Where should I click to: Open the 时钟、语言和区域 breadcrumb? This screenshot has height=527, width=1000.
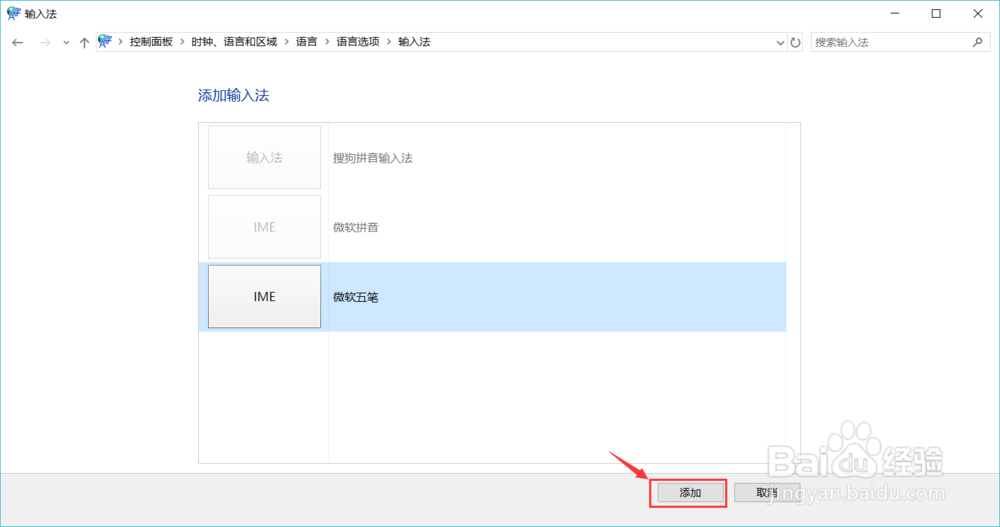click(x=234, y=41)
